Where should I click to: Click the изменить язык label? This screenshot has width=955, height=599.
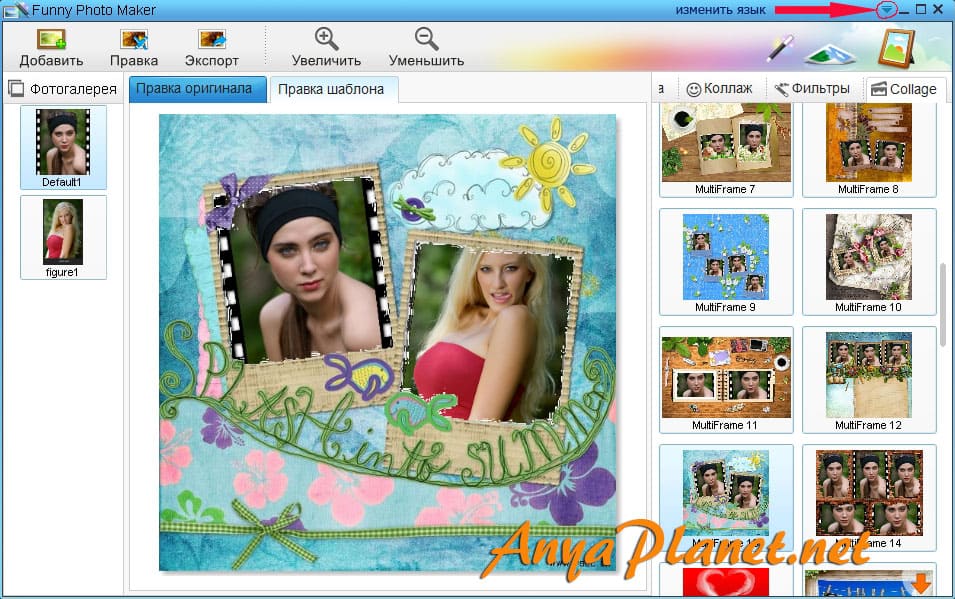coord(721,10)
